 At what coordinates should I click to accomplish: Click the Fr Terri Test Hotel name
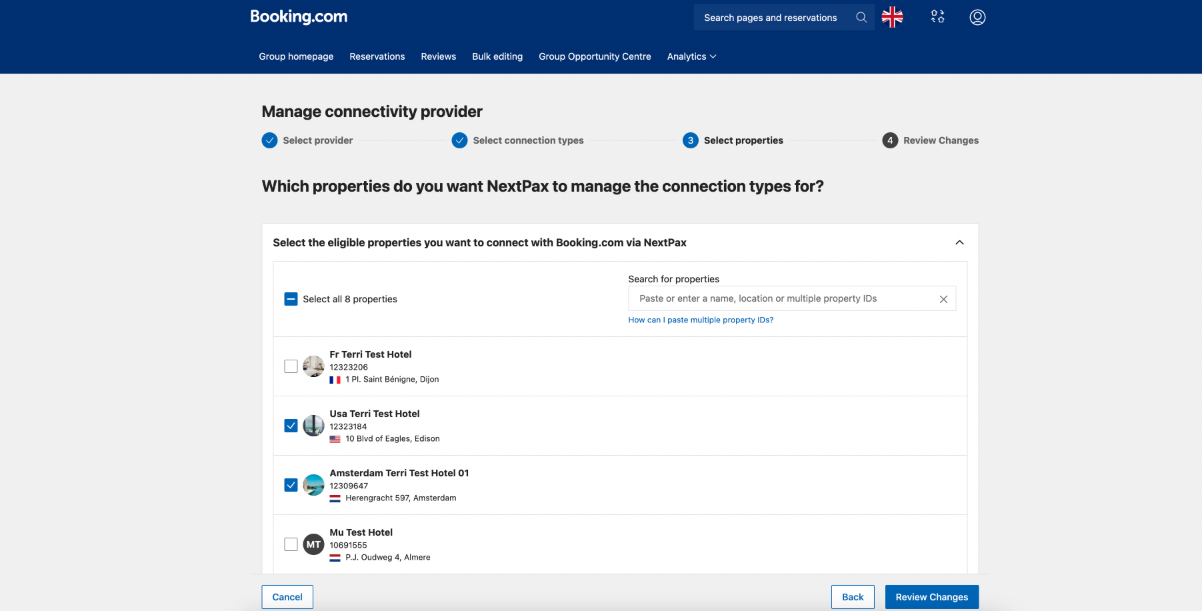click(371, 355)
